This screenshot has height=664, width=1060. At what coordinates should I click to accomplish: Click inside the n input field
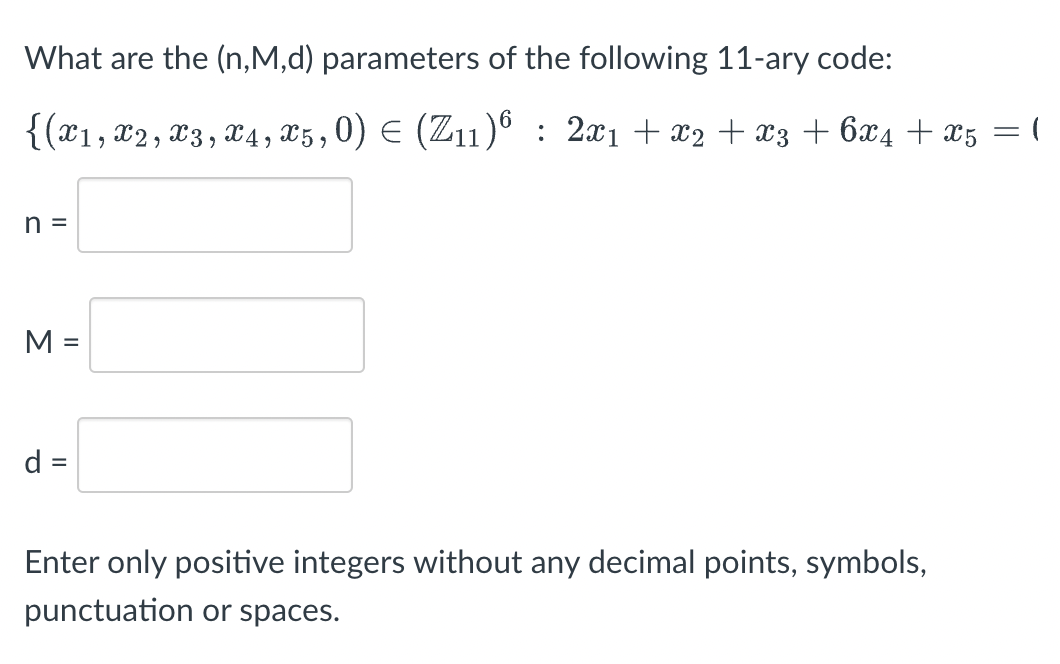coord(214,215)
